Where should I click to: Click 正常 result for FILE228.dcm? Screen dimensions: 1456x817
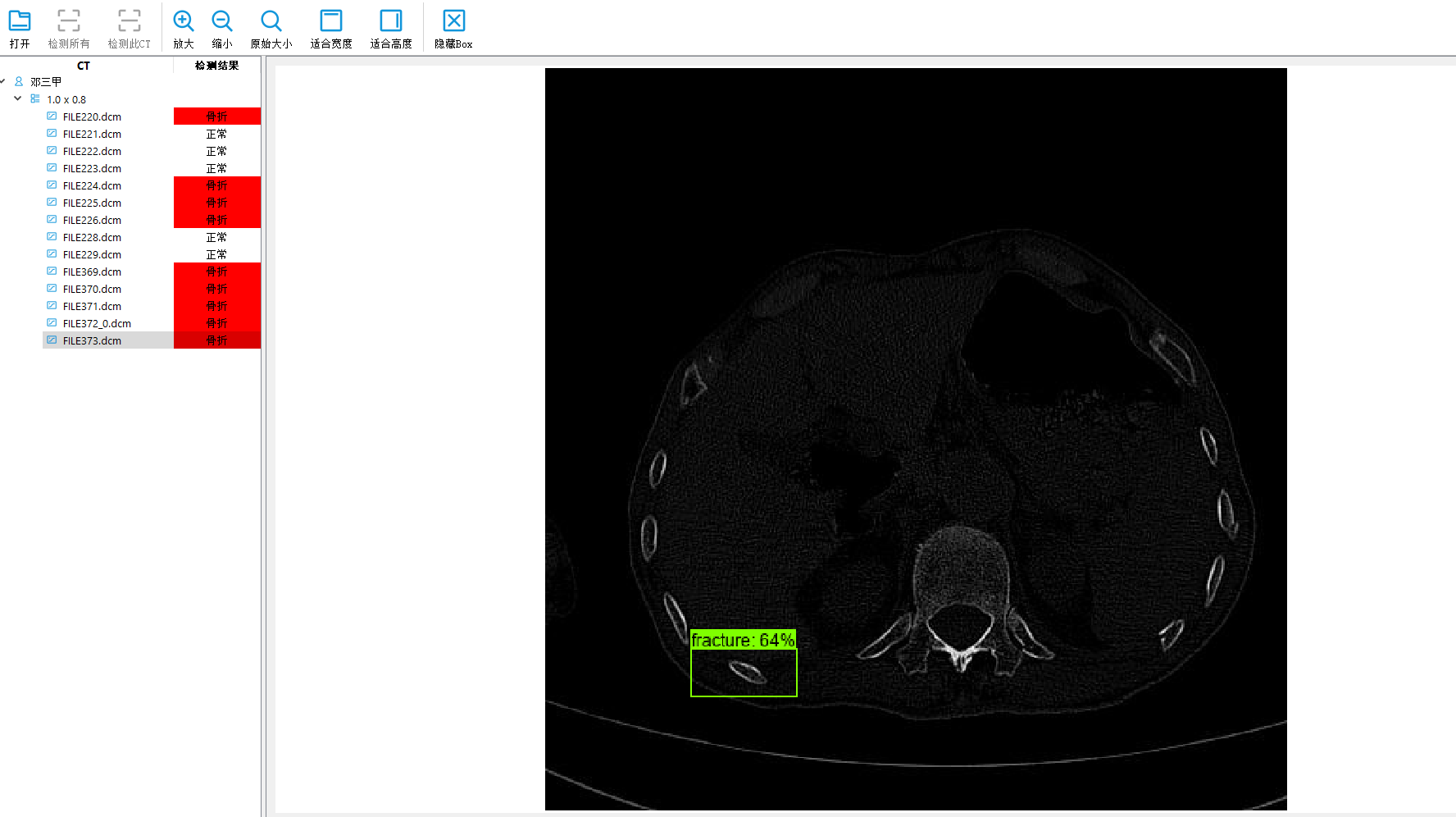(217, 237)
